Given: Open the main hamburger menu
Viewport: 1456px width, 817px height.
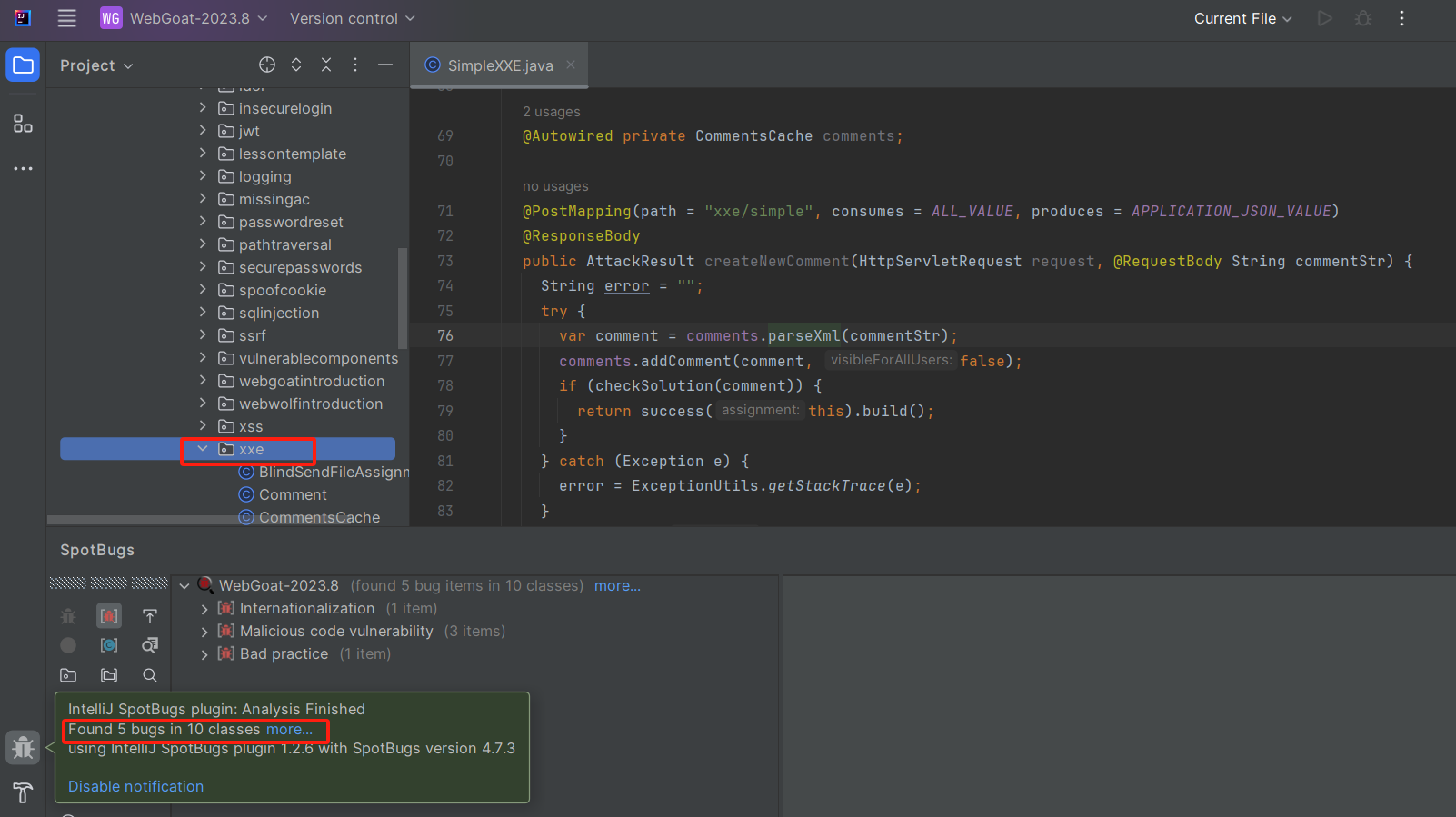Looking at the screenshot, I should click(66, 18).
